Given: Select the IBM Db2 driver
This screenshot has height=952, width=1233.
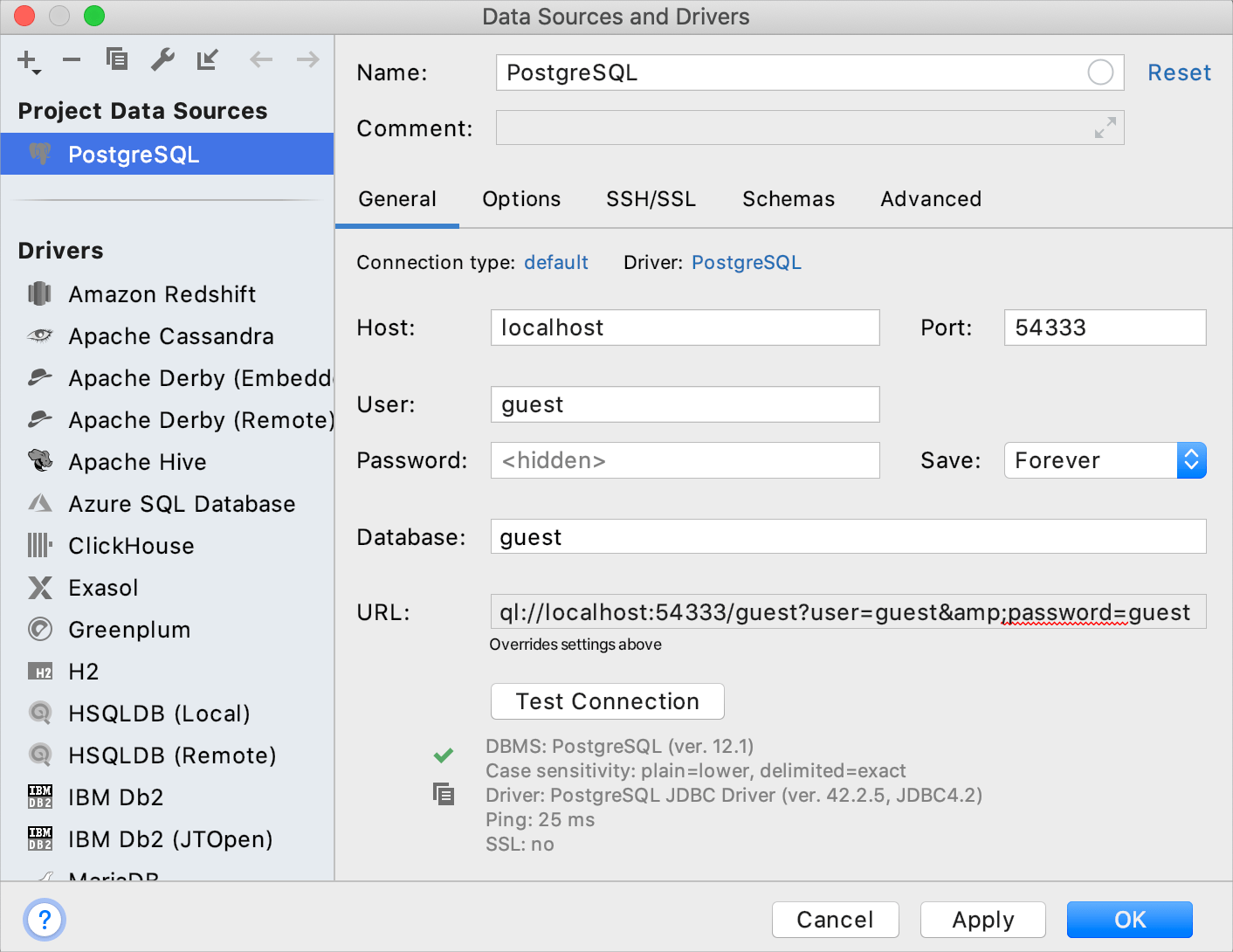Looking at the screenshot, I should (x=167, y=797).
